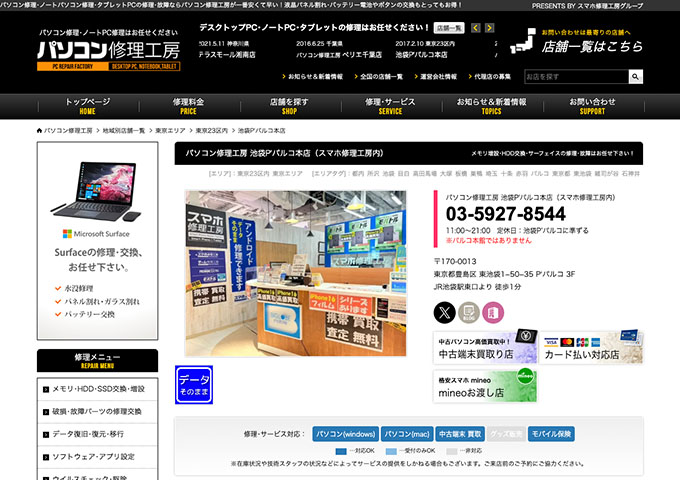Click the お店を探す search field
The width and height of the screenshot is (680, 480).
575,76
